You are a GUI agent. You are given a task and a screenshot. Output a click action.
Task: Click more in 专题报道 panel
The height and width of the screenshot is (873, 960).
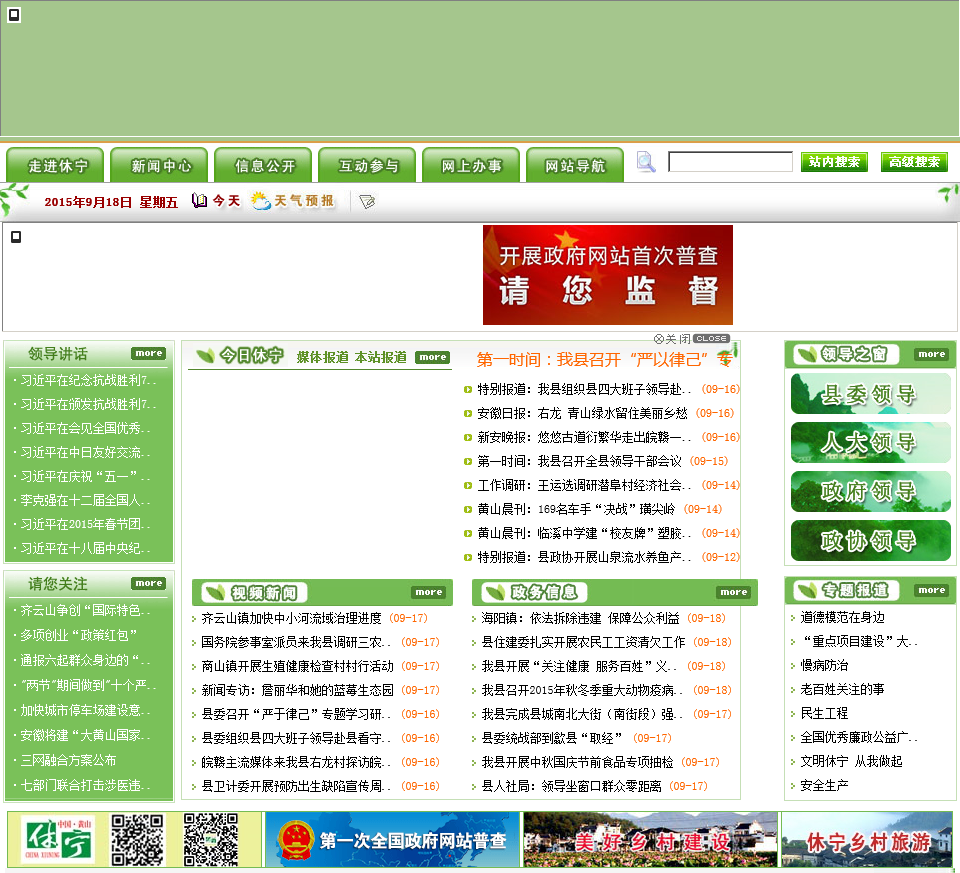click(932, 590)
